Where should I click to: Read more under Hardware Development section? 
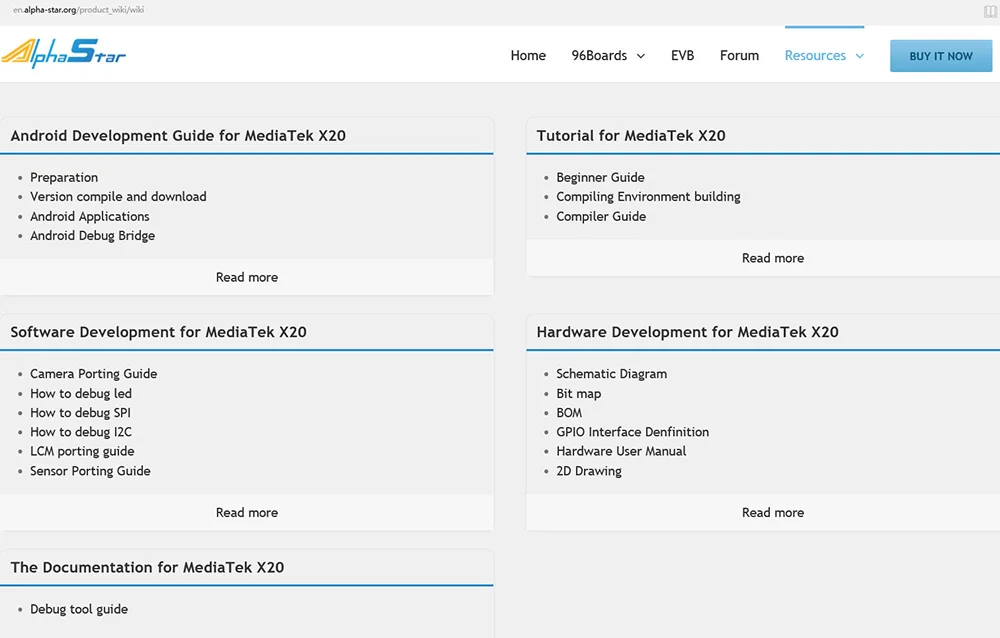pos(773,512)
